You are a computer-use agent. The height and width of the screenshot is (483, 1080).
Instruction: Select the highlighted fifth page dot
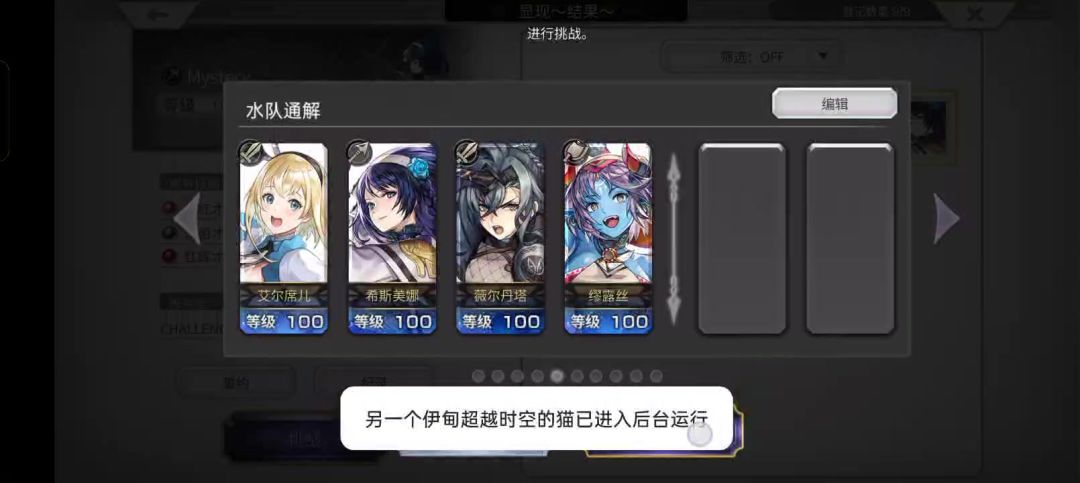pos(557,376)
